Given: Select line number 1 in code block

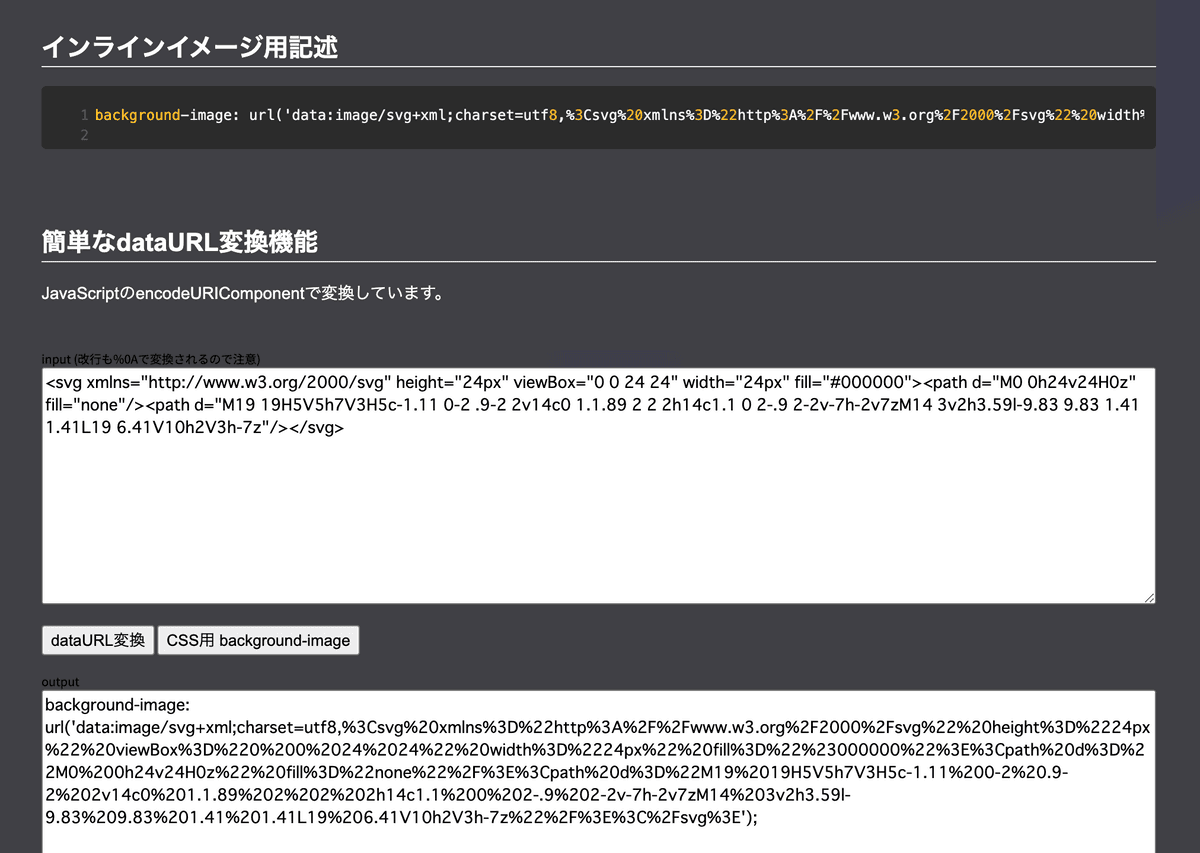Looking at the screenshot, I should [x=85, y=115].
